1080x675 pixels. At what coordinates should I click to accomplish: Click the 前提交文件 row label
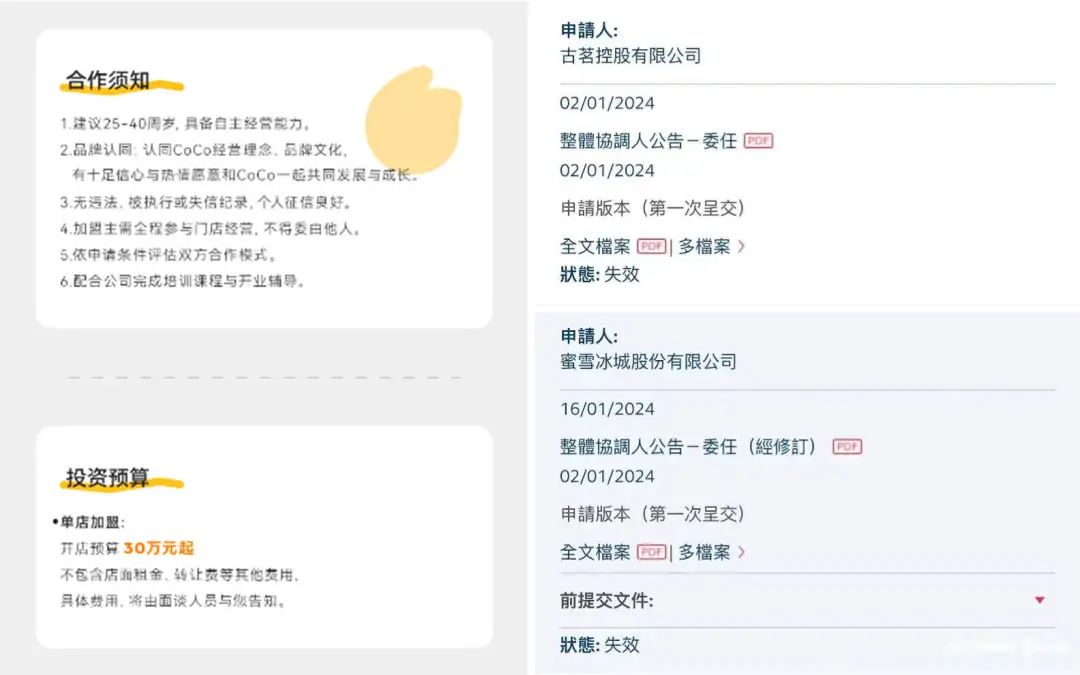tap(606, 601)
